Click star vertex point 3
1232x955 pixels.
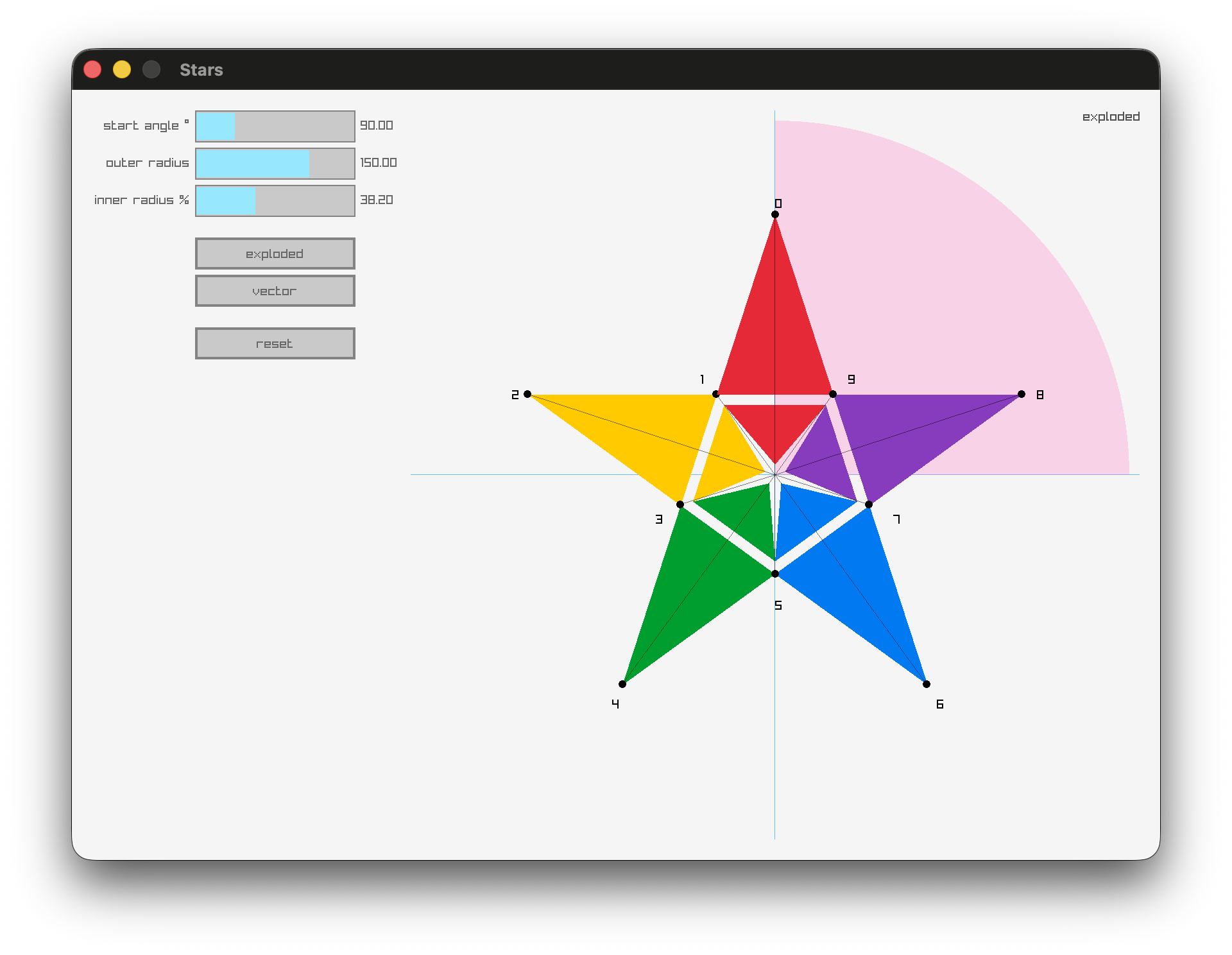[x=680, y=504]
